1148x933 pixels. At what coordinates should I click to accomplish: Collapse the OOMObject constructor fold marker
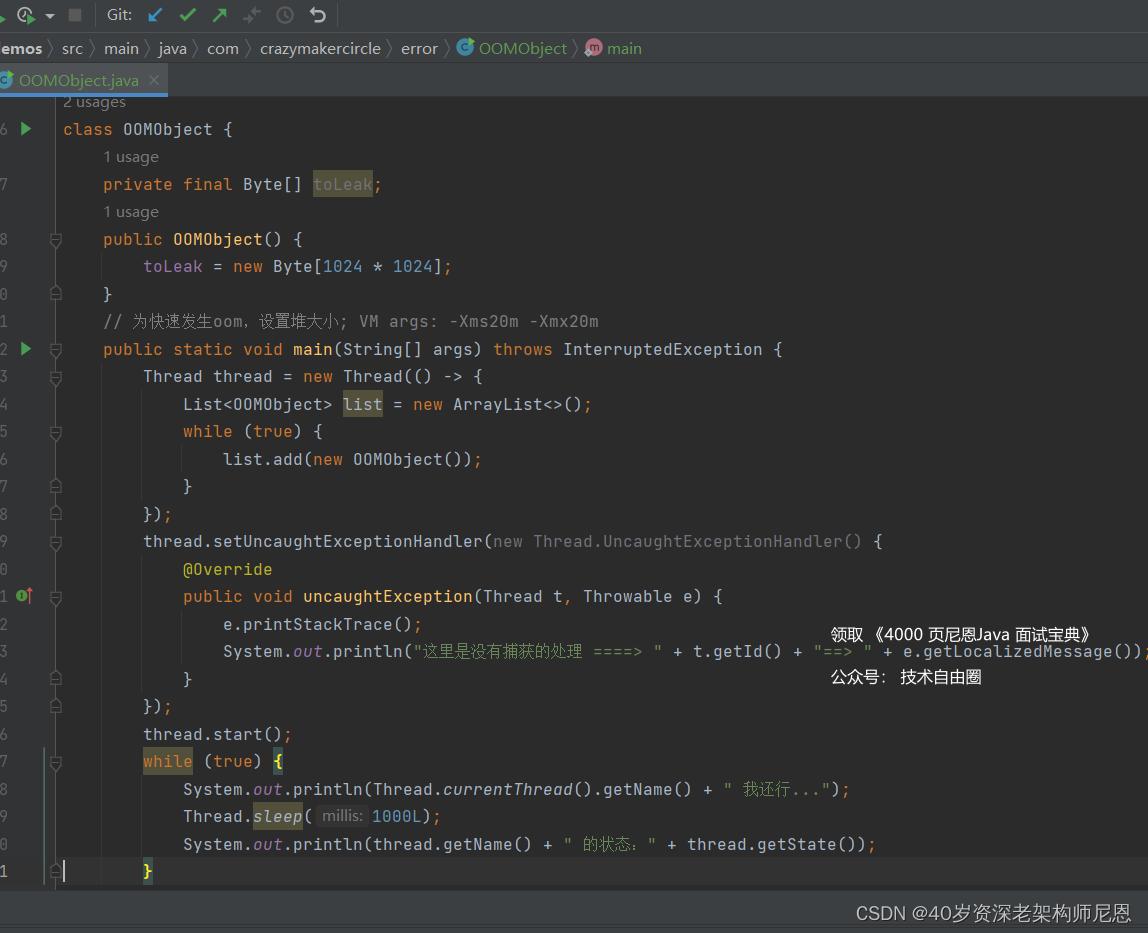coord(56,240)
